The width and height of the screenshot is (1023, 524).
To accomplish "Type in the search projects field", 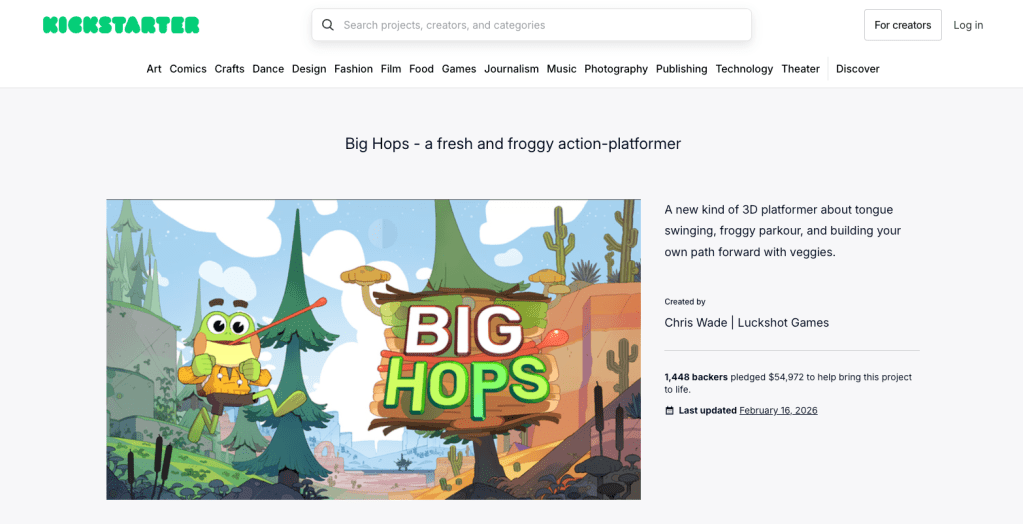I will pos(540,25).
